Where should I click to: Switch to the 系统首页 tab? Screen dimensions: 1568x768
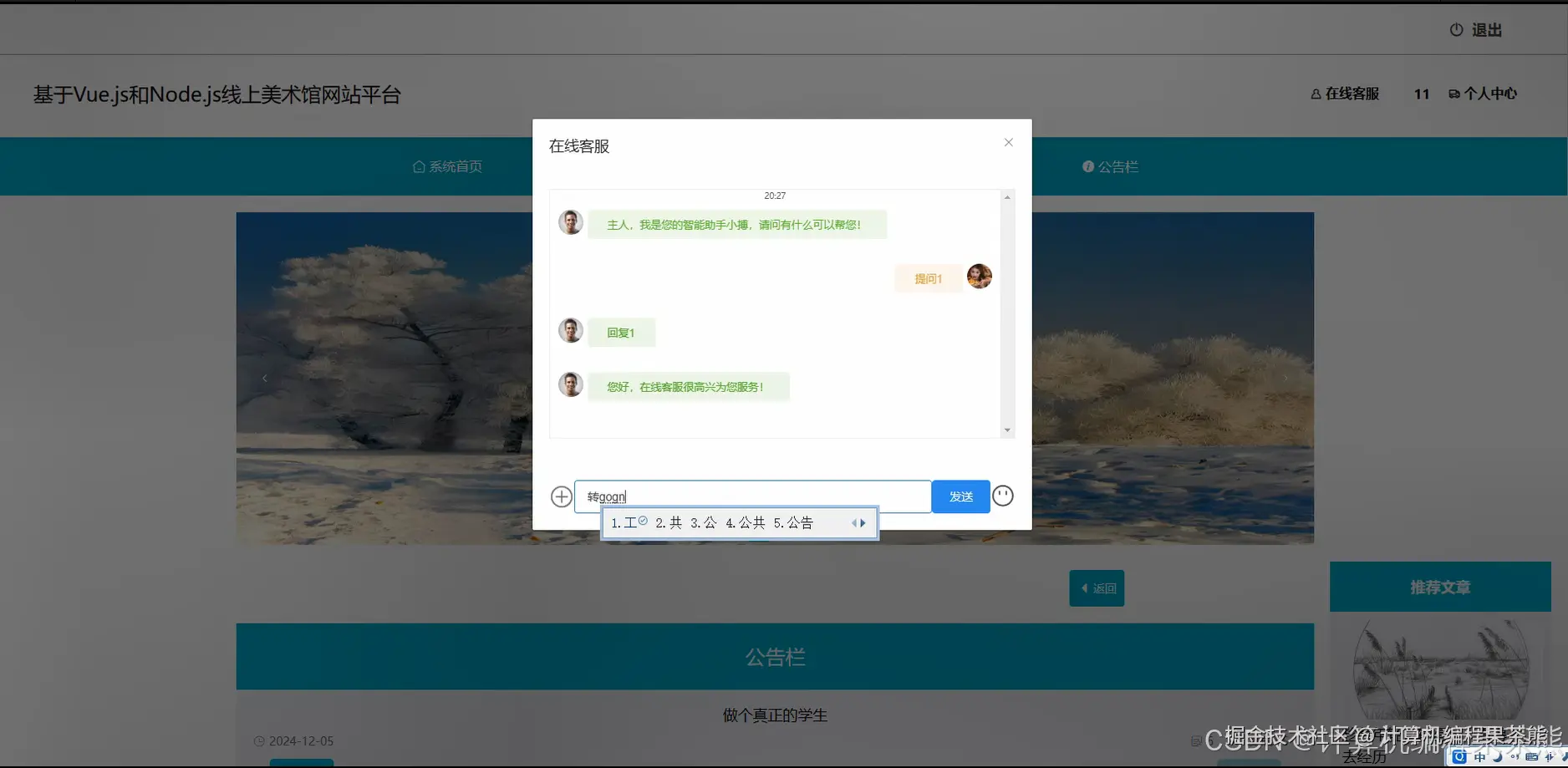pyautogui.click(x=448, y=166)
